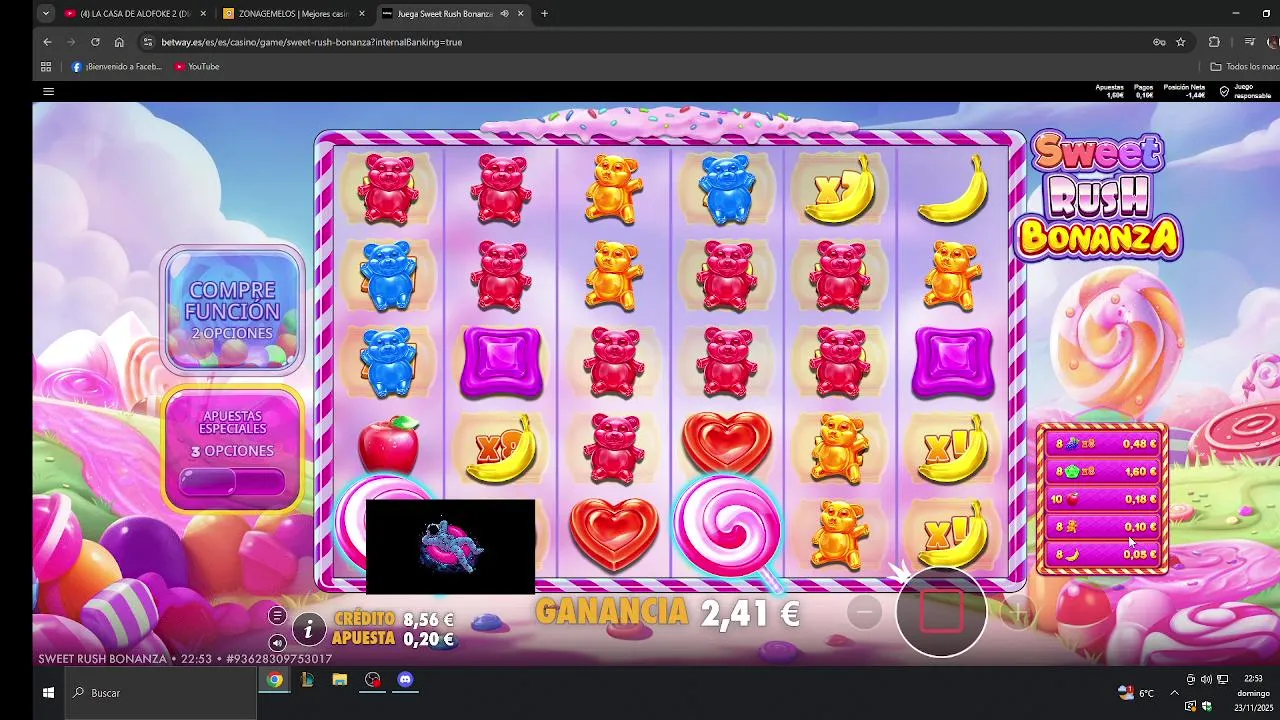
Task: Open the Betway hamburger menu
Action: [x=48, y=91]
